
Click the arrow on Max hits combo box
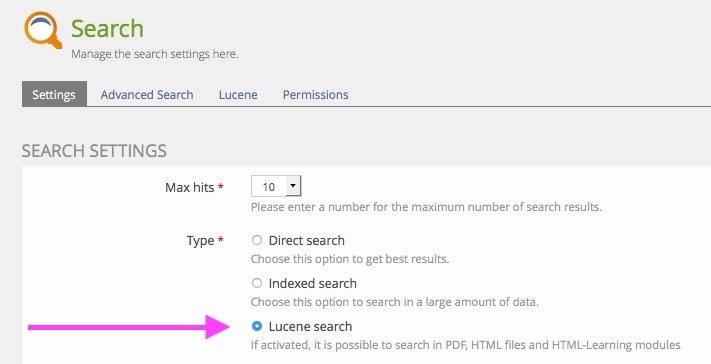[293, 186]
